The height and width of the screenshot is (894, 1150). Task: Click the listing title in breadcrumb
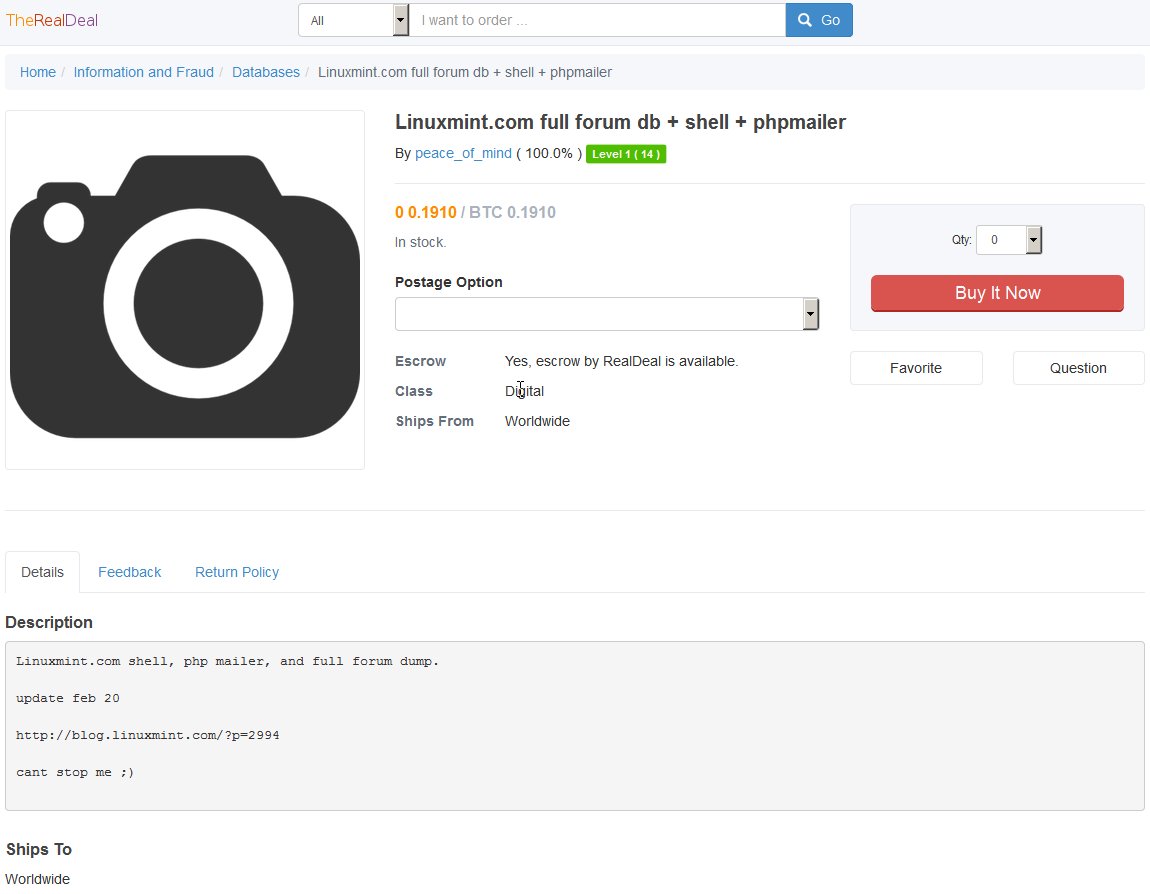pos(465,72)
